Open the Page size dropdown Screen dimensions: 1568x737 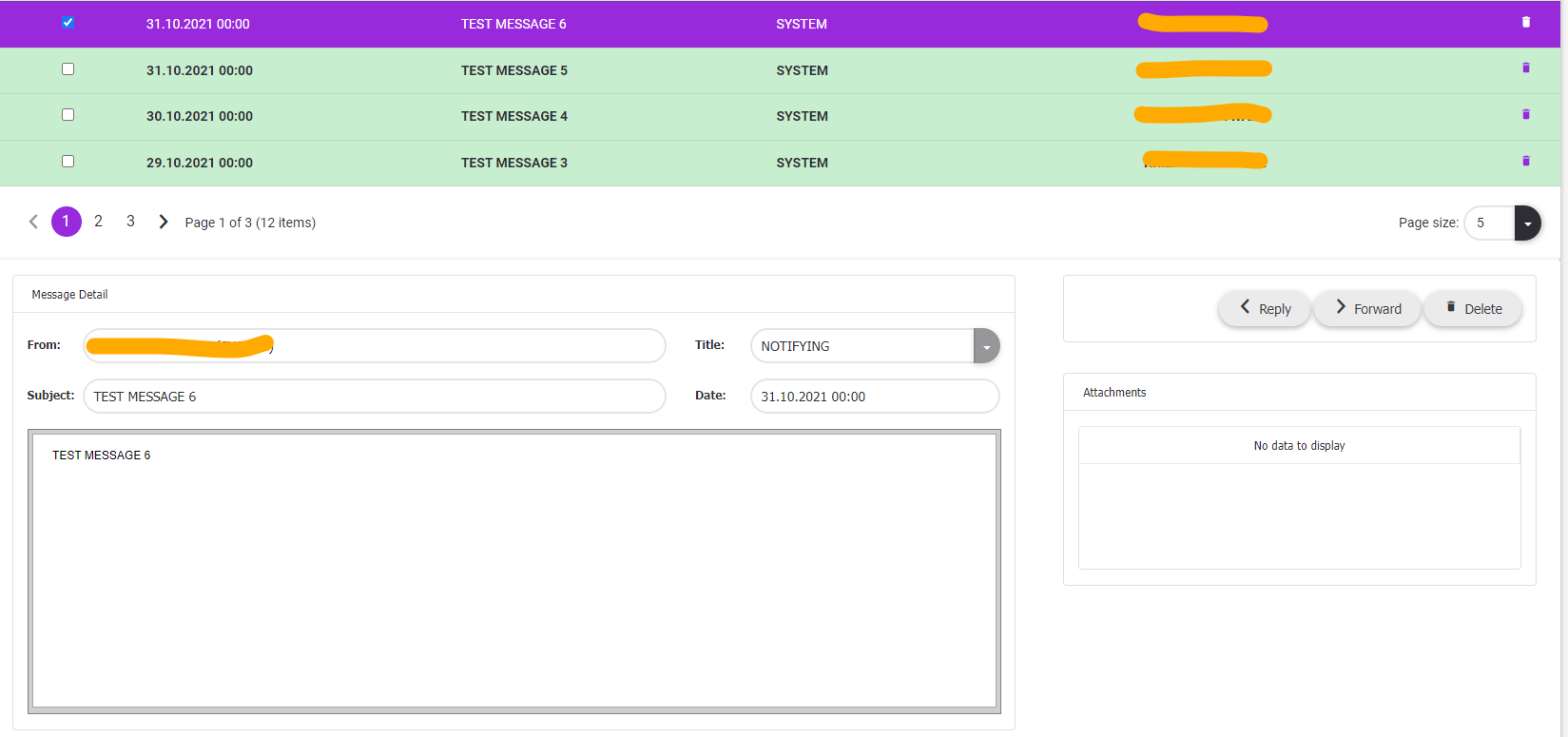pos(1527,223)
